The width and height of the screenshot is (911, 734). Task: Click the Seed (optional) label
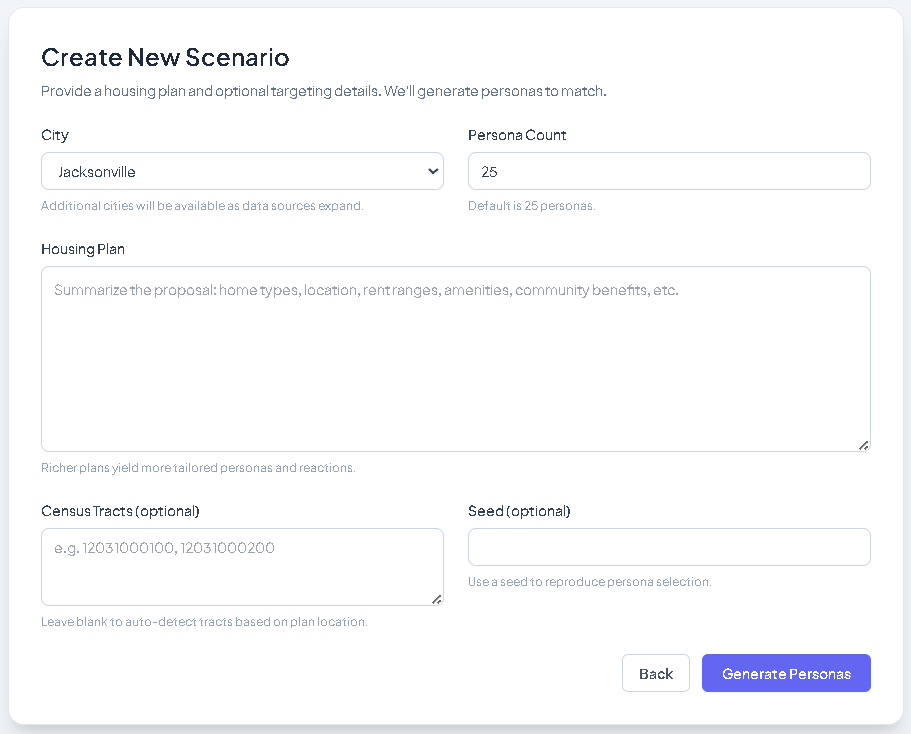point(519,511)
